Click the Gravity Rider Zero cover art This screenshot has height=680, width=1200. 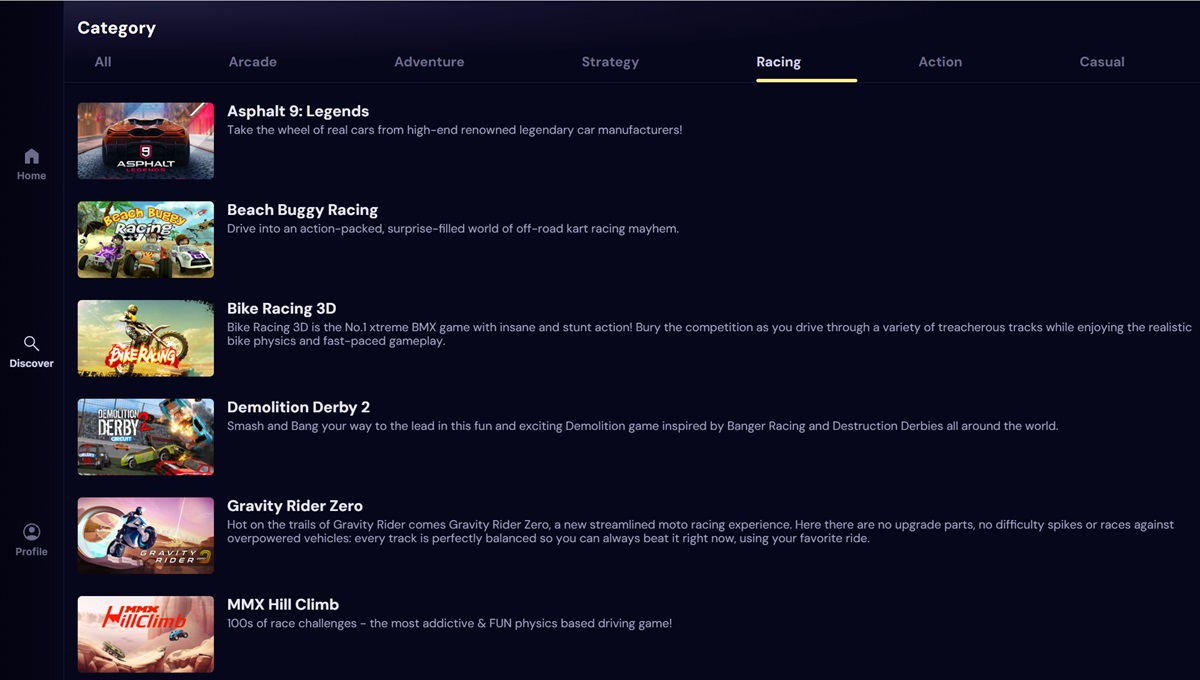[145, 535]
